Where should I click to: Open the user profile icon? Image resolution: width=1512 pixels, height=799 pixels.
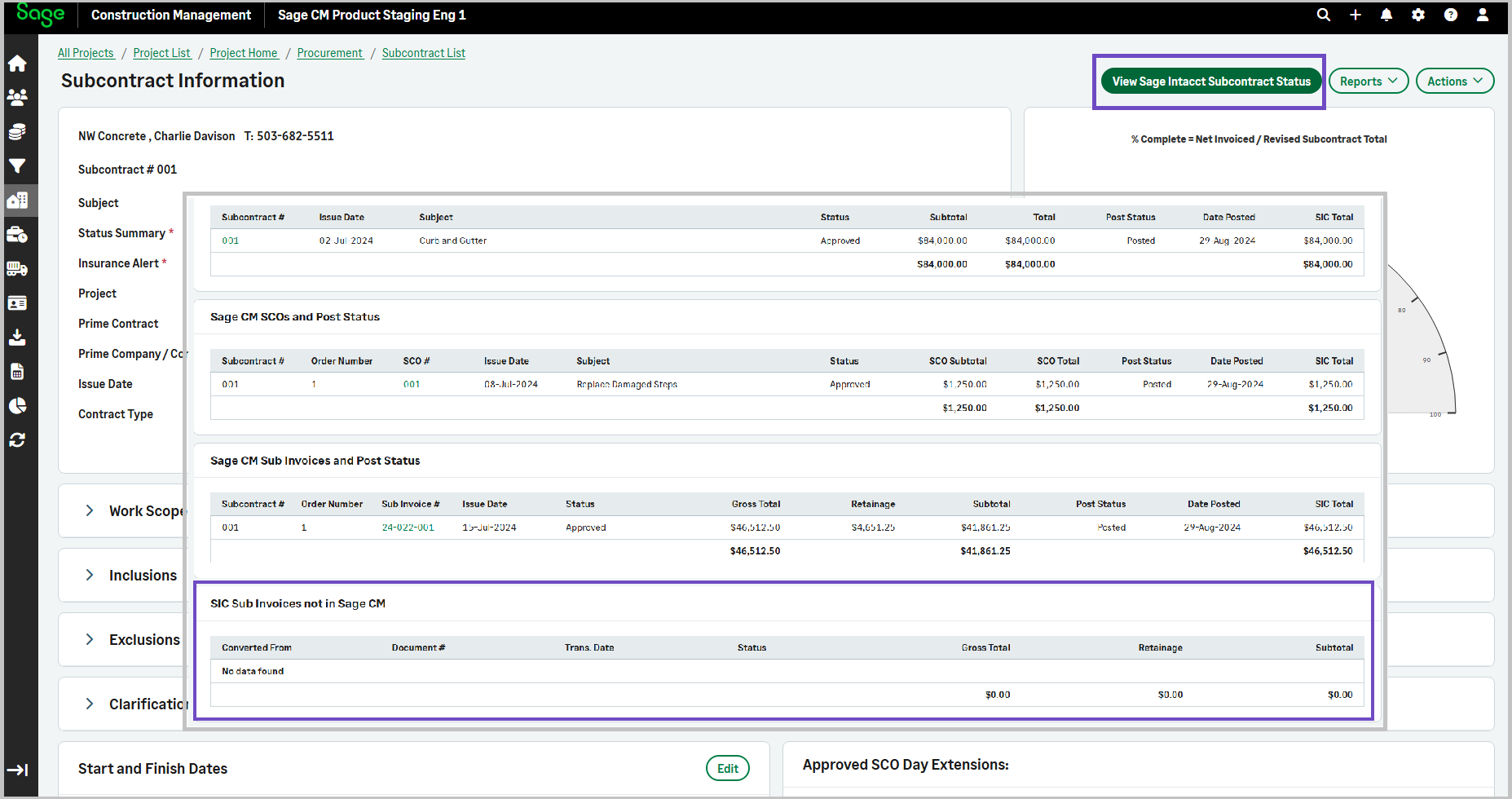[1483, 15]
